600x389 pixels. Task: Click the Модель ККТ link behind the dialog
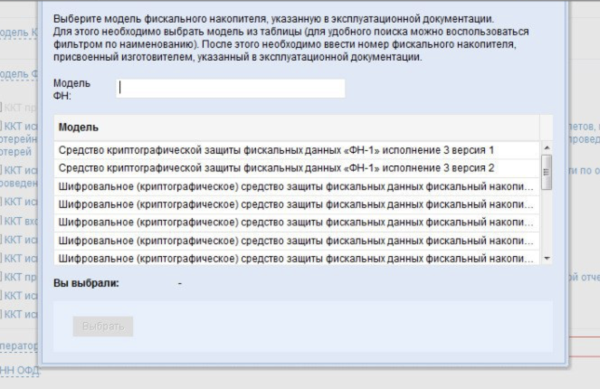coord(19,33)
